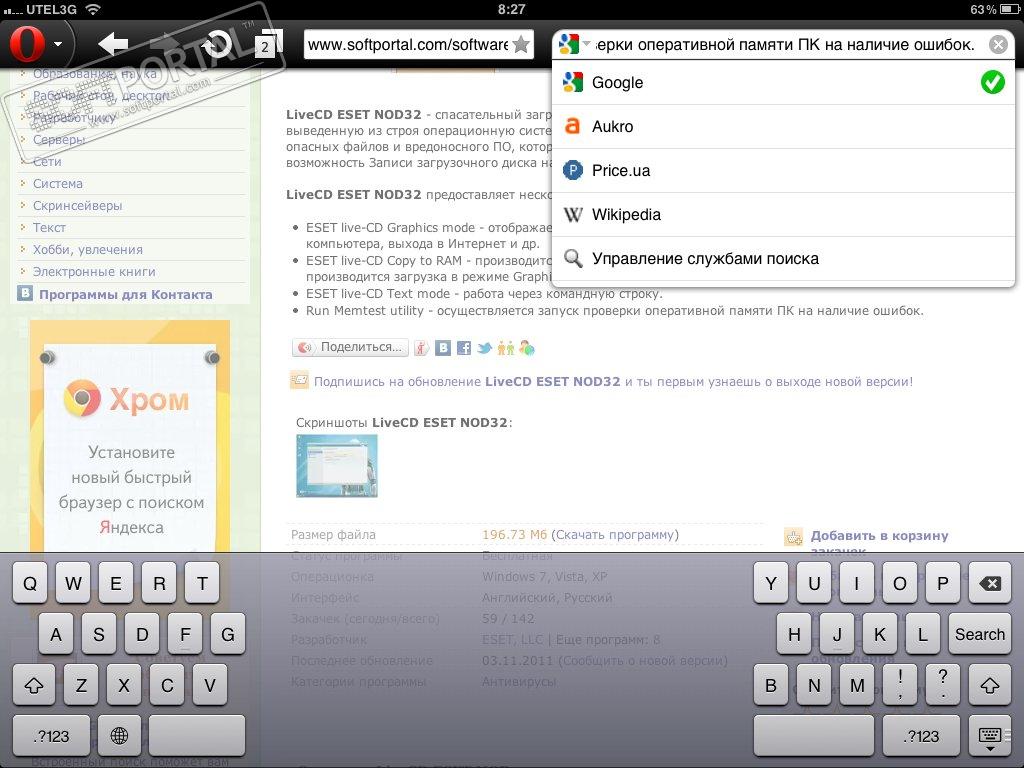Click the VK icon beside Программы для Контакта
The width and height of the screenshot is (1024, 768).
25,293
